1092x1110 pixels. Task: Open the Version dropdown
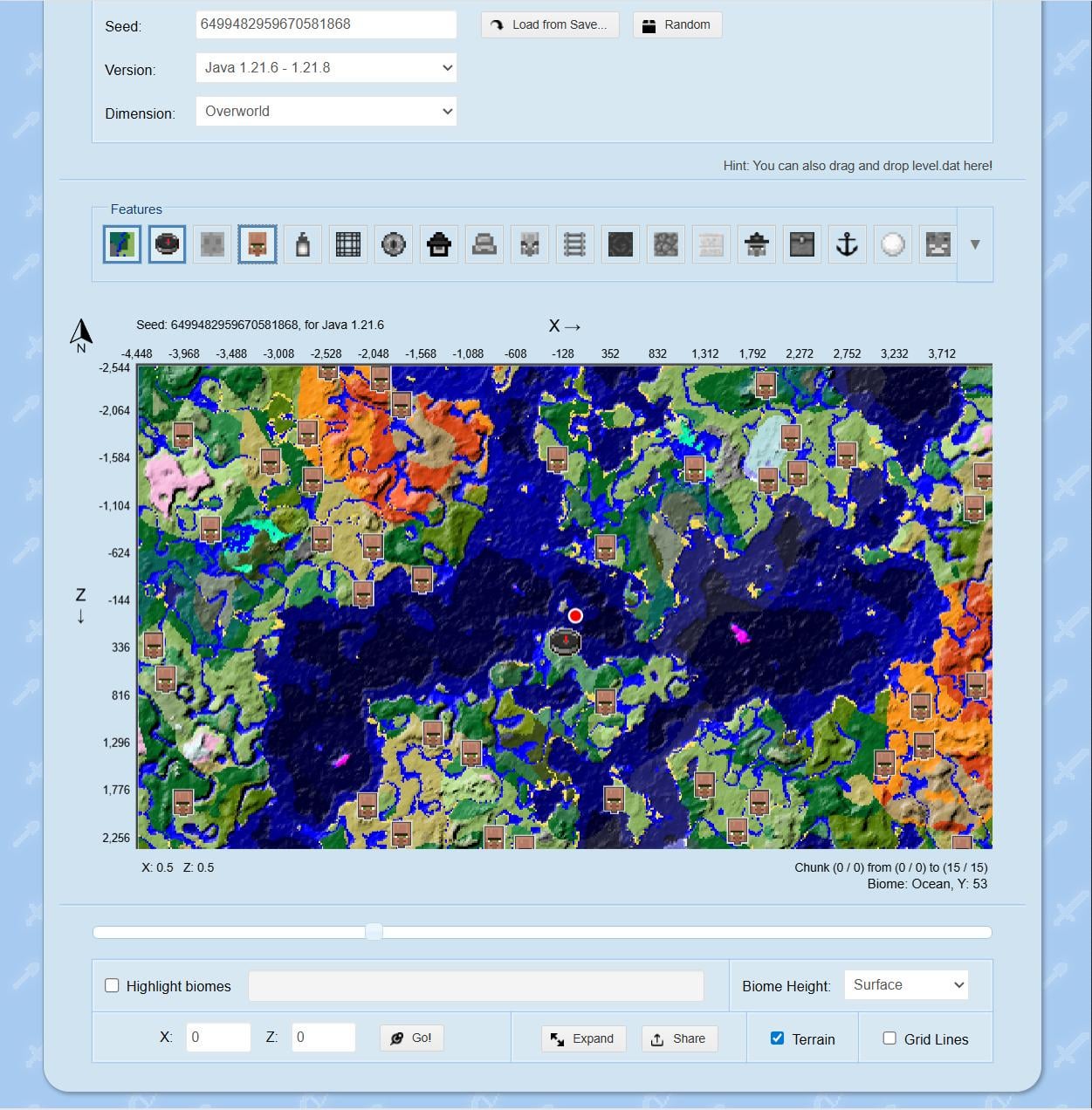point(326,68)
